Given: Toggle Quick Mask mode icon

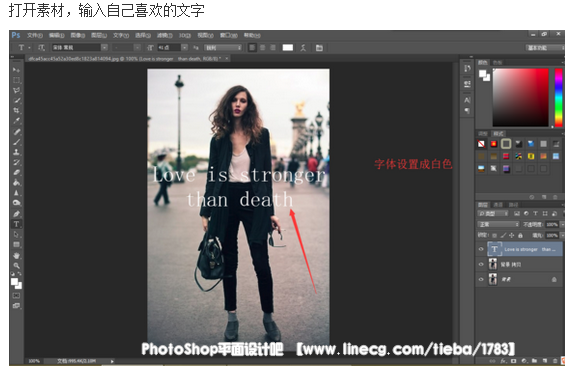Looking at the screenshot, I should (16, 296).
